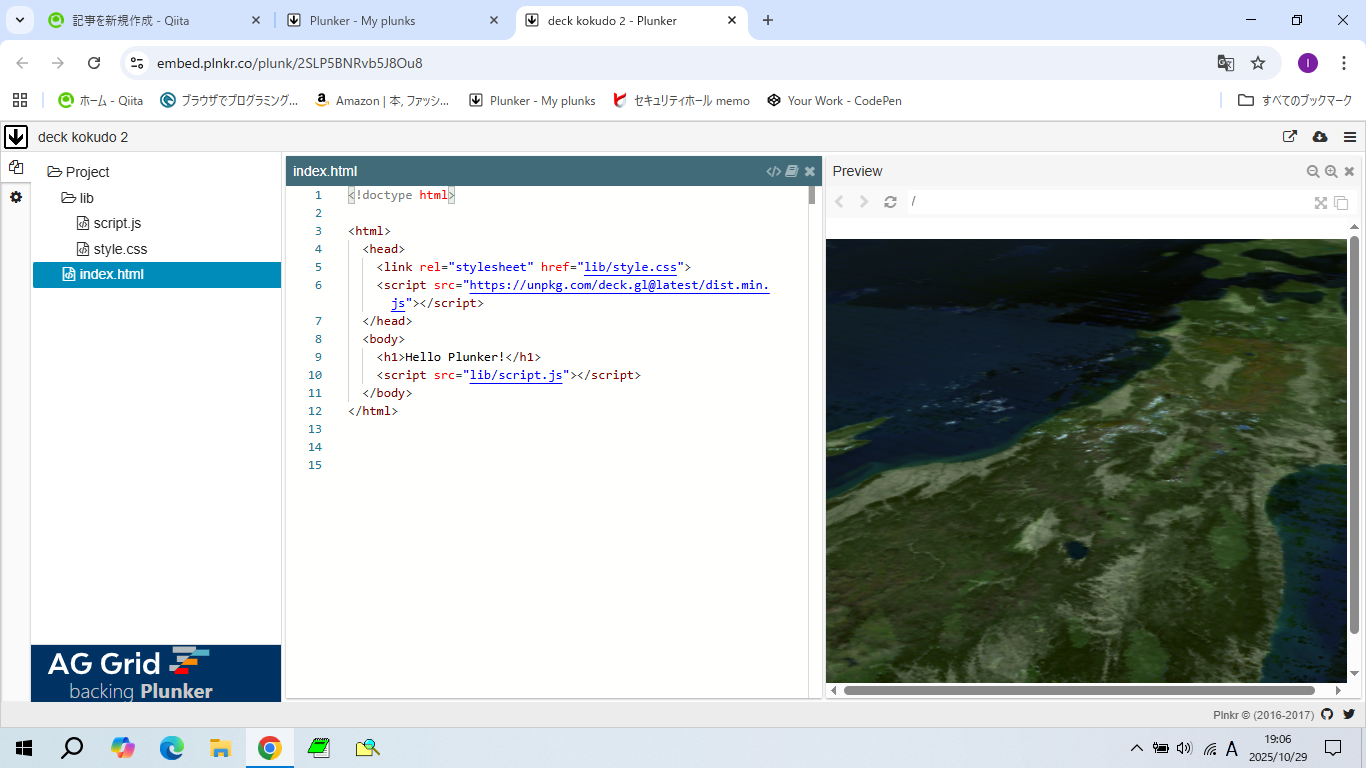Refresh the preview pane
Image resolution: width=1366 pixels, height=768 pixels.
(890, 202)
